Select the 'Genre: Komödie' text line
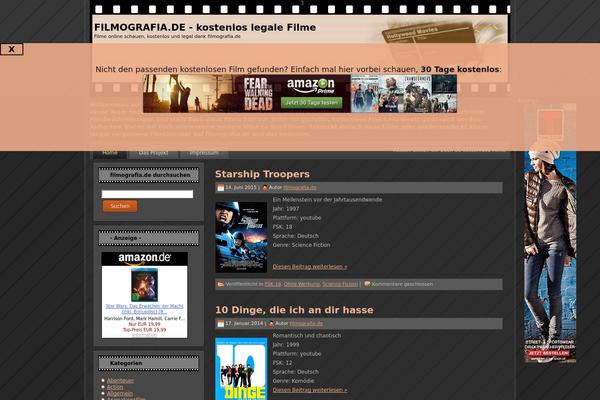Viewport: 600px width, 400px height. click(x=293, y=381)
